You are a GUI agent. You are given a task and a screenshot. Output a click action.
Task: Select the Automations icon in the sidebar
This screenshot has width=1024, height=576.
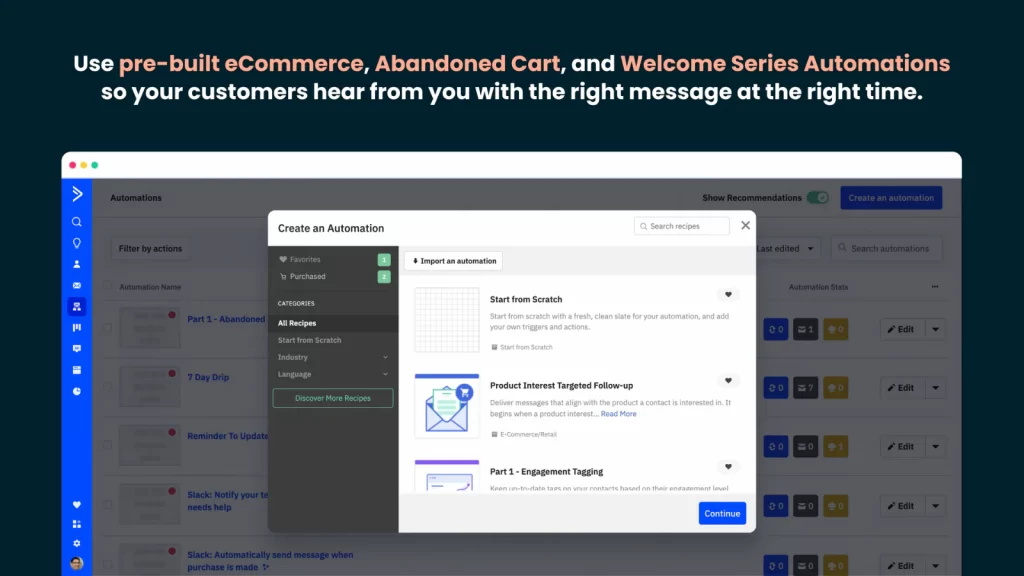pos(76,306)
